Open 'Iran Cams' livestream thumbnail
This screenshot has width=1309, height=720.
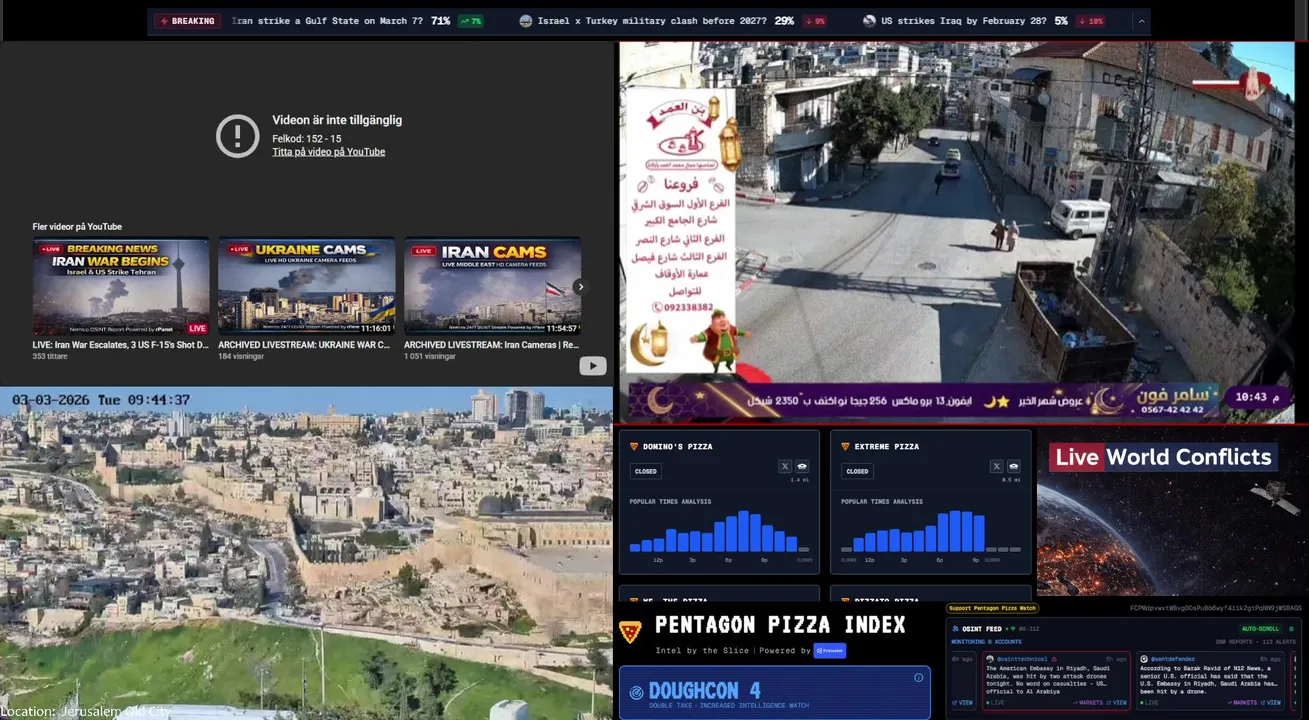492,286
